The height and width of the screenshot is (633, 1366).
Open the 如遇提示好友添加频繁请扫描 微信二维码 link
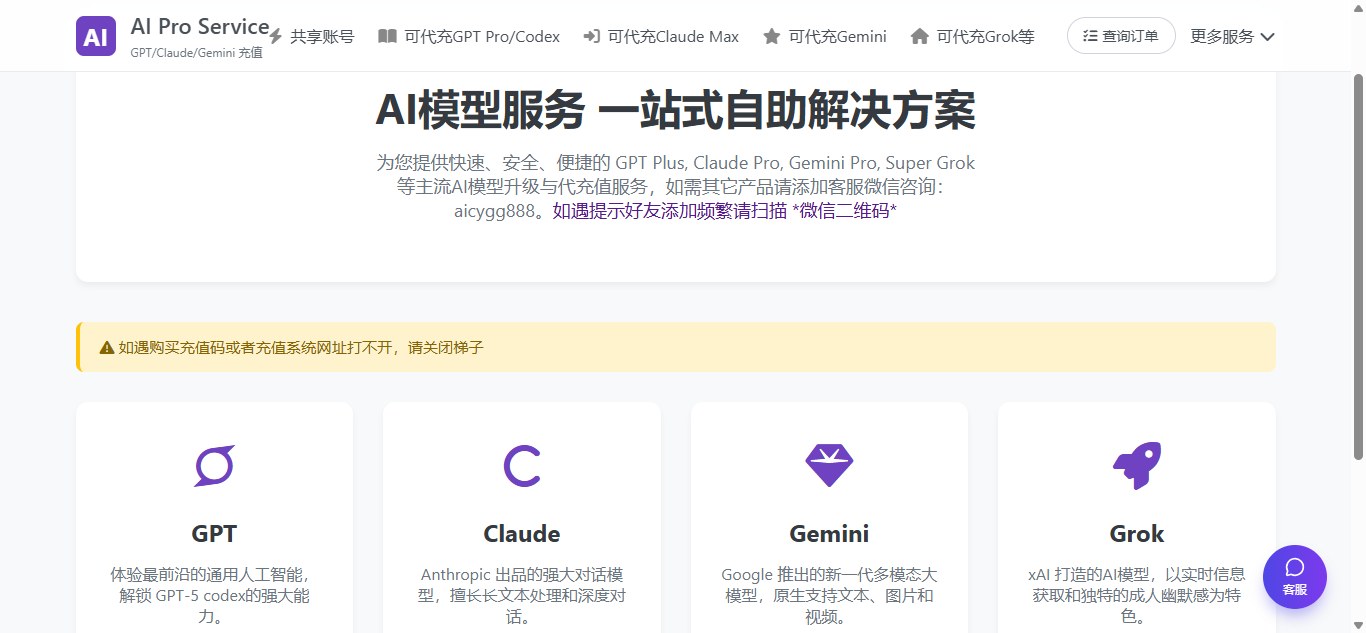(x=724, y=211)
